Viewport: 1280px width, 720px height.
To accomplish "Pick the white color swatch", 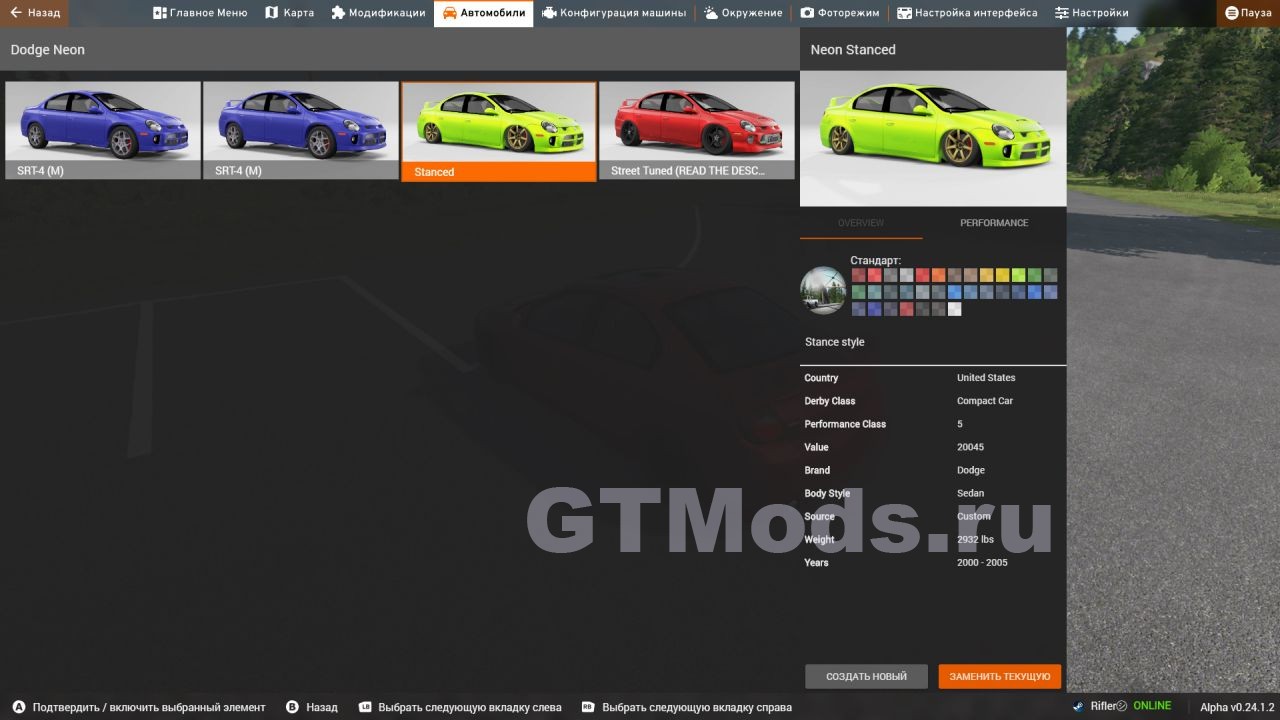I will point(954,309).
